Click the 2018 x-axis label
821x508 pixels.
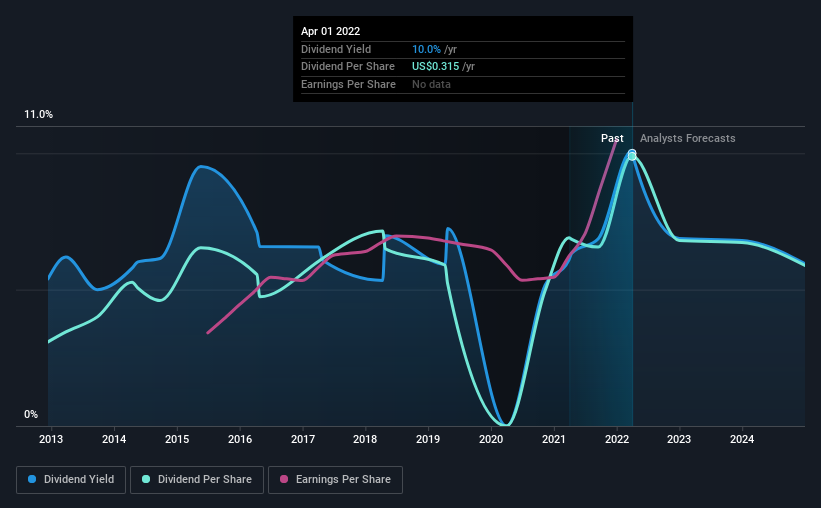(x=365, y=439)
